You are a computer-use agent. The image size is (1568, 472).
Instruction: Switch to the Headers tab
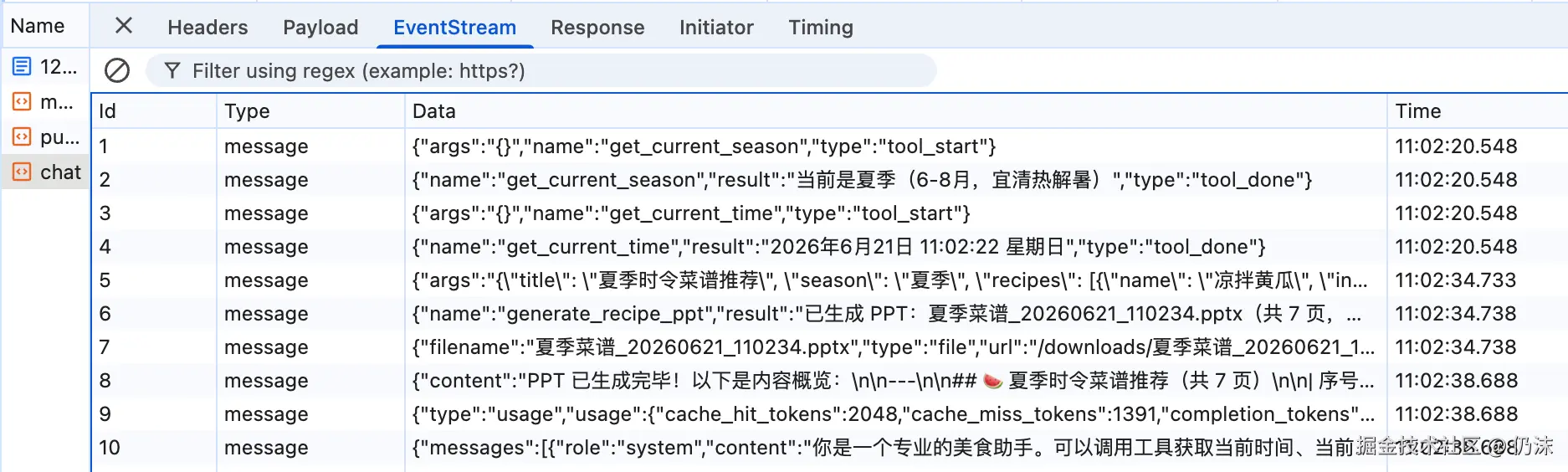pyautogui.click(x=208, y=28)
